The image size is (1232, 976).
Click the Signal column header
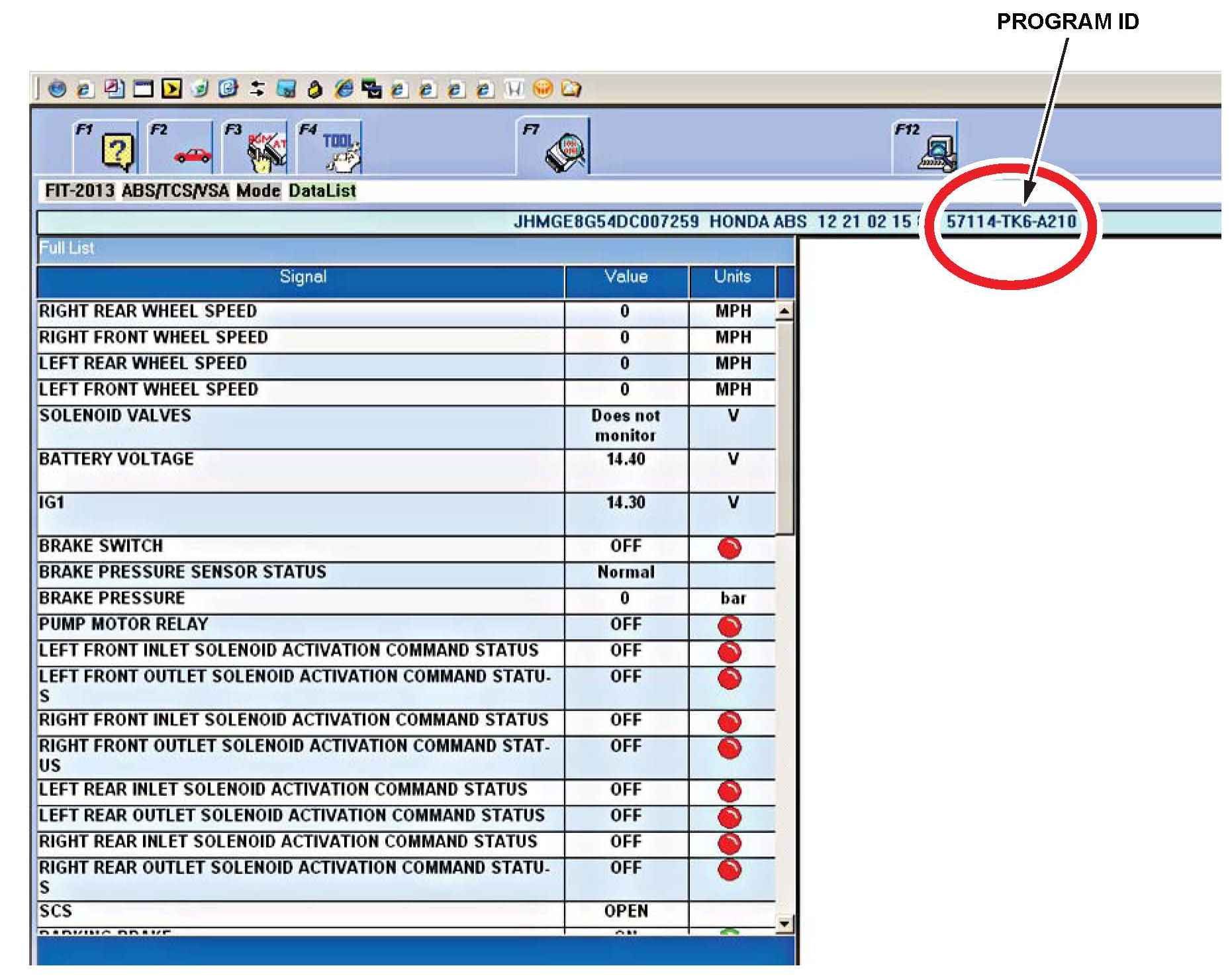(x=302, y=277)
